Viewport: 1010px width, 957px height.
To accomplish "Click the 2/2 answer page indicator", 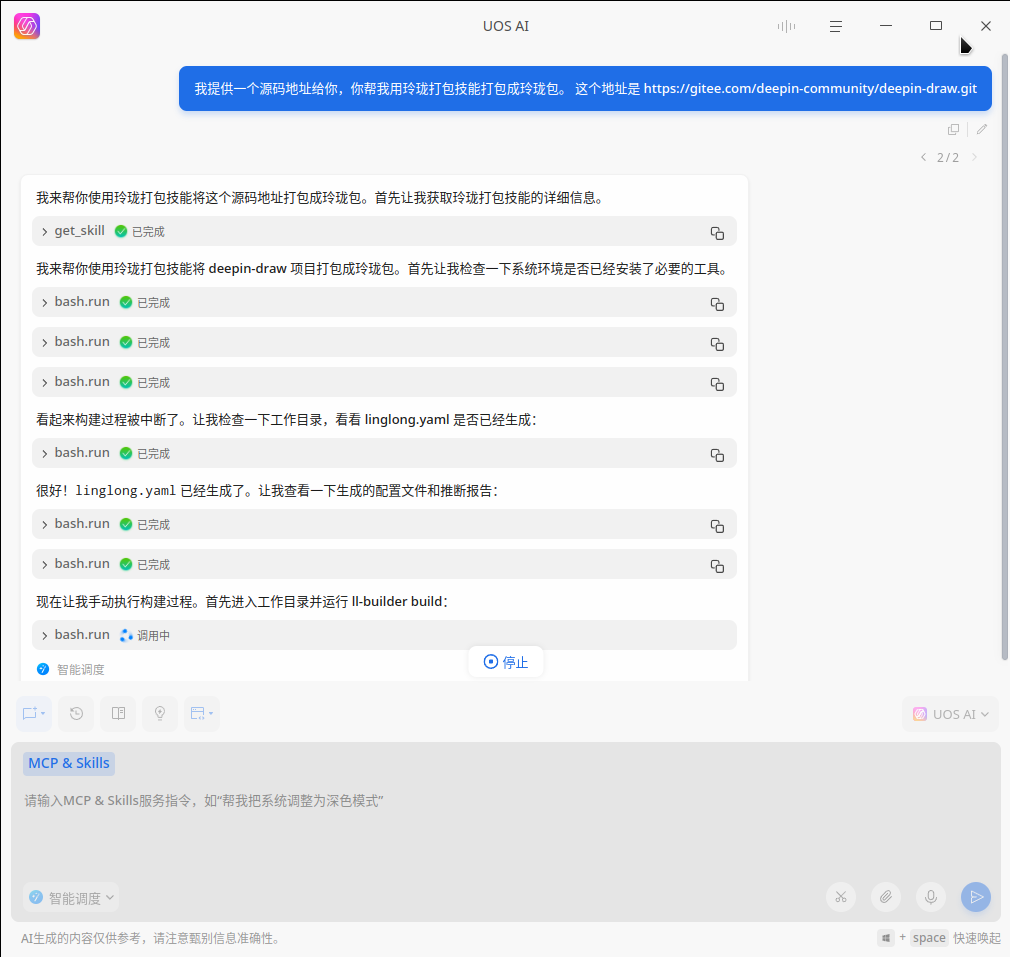I will click(948, 158).
